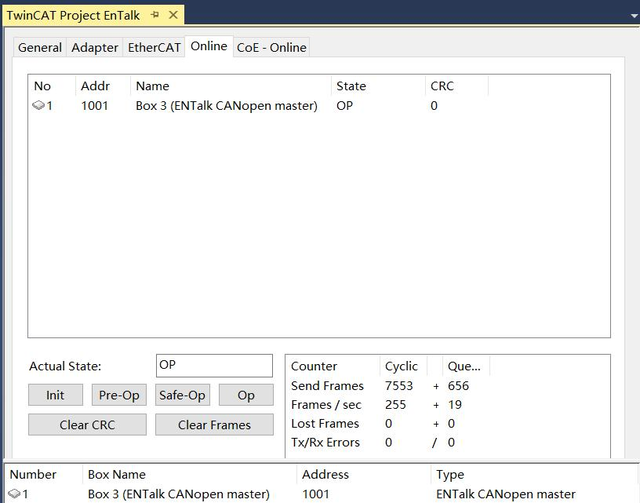Click the device icon in slave row 1

point(38,106)
